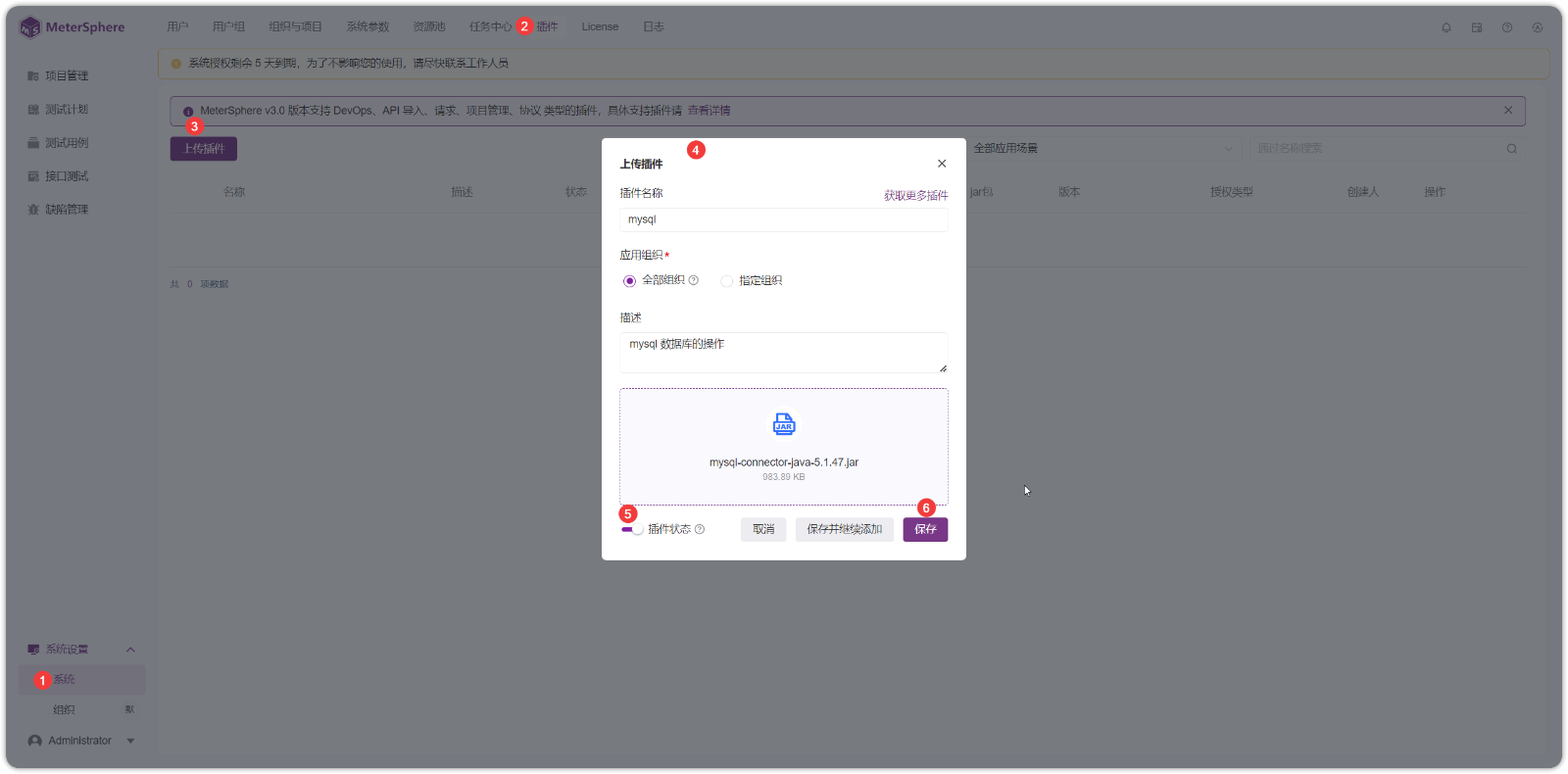Viewport: 1568px width, 774px height.
Task: Click the 接口测试 sidebar icon
Action: 33,176
